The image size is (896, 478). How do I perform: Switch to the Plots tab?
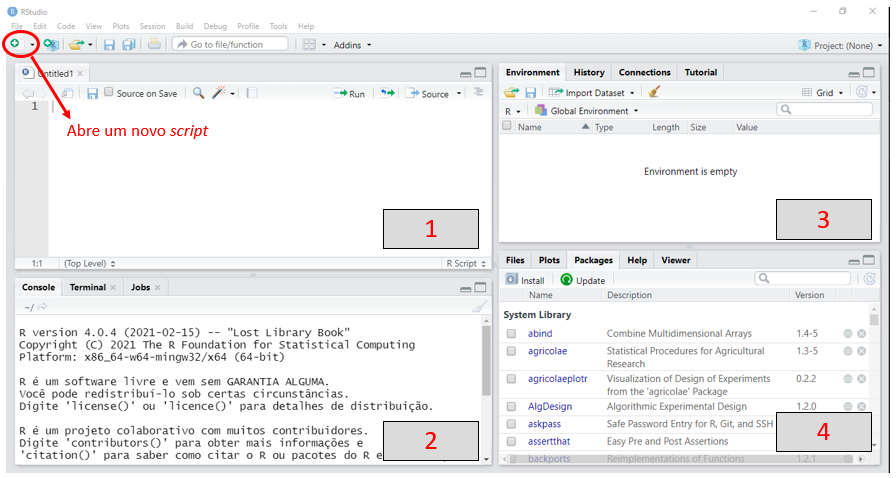(549, 260)
